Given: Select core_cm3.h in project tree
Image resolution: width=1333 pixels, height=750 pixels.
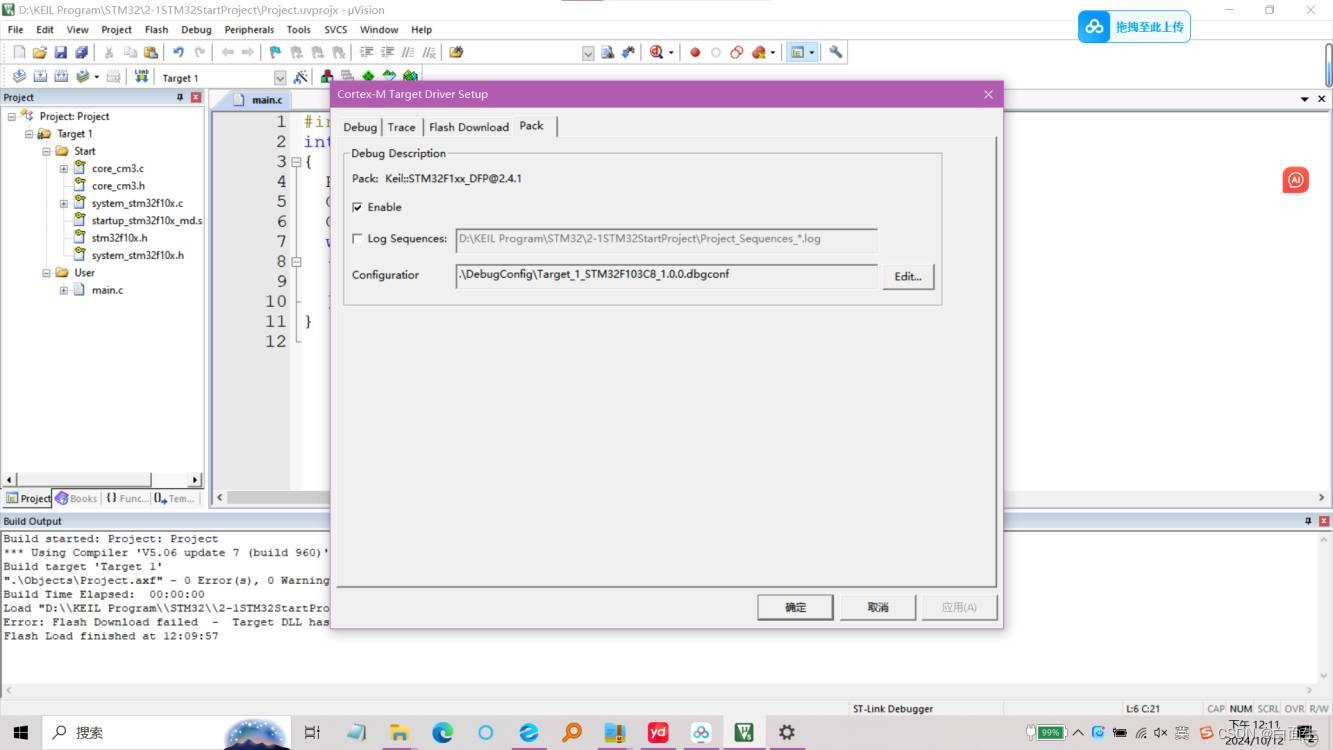Looking at the screenshot, I should click(x=118, y=186).
